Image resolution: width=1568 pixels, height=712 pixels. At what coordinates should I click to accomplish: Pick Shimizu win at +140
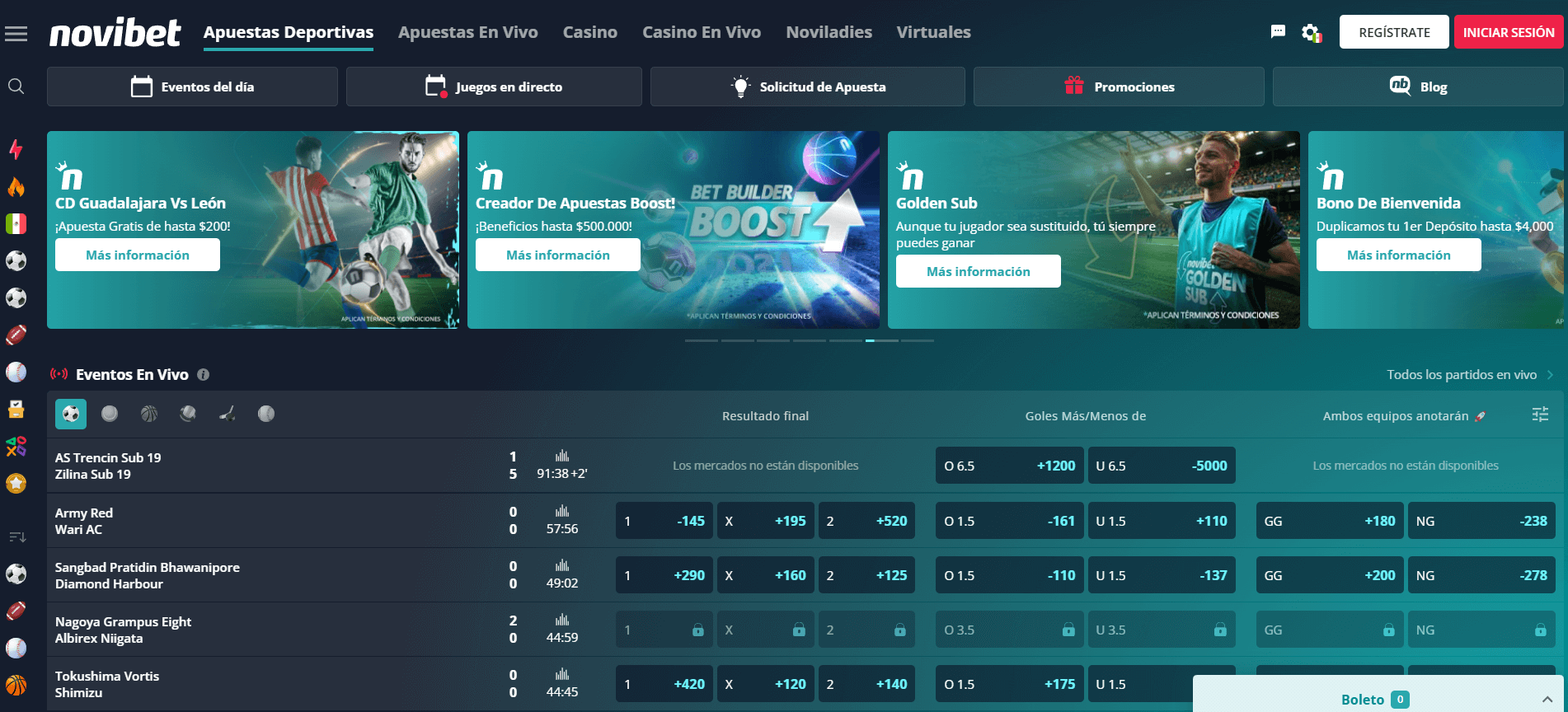click(x=866, y=684)
